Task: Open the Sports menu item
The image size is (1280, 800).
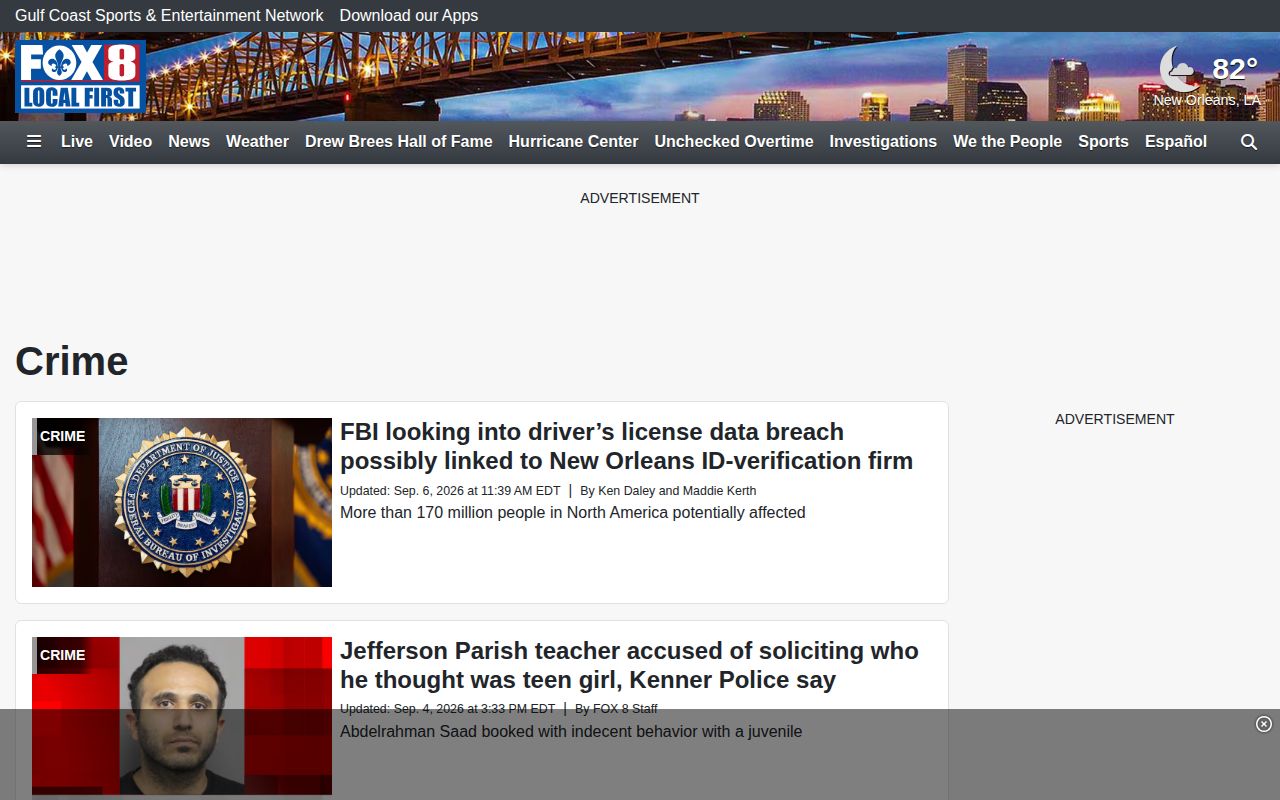Action: pyautogui.click(x=1103, y=142)
